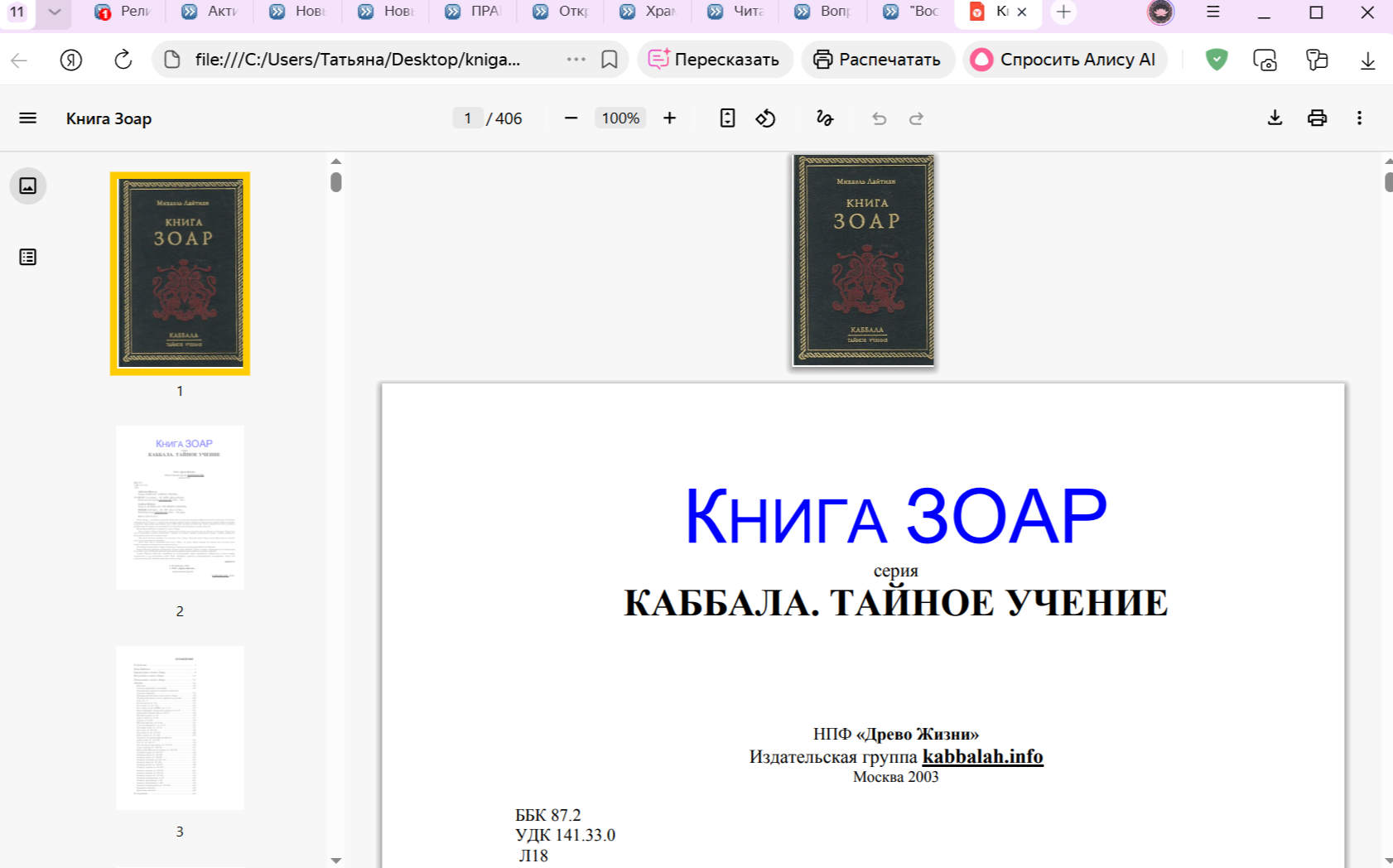Viewport: 1393px width, 868px height.
Task: Show the document outline in sidebar
Action: pos(28,257)
